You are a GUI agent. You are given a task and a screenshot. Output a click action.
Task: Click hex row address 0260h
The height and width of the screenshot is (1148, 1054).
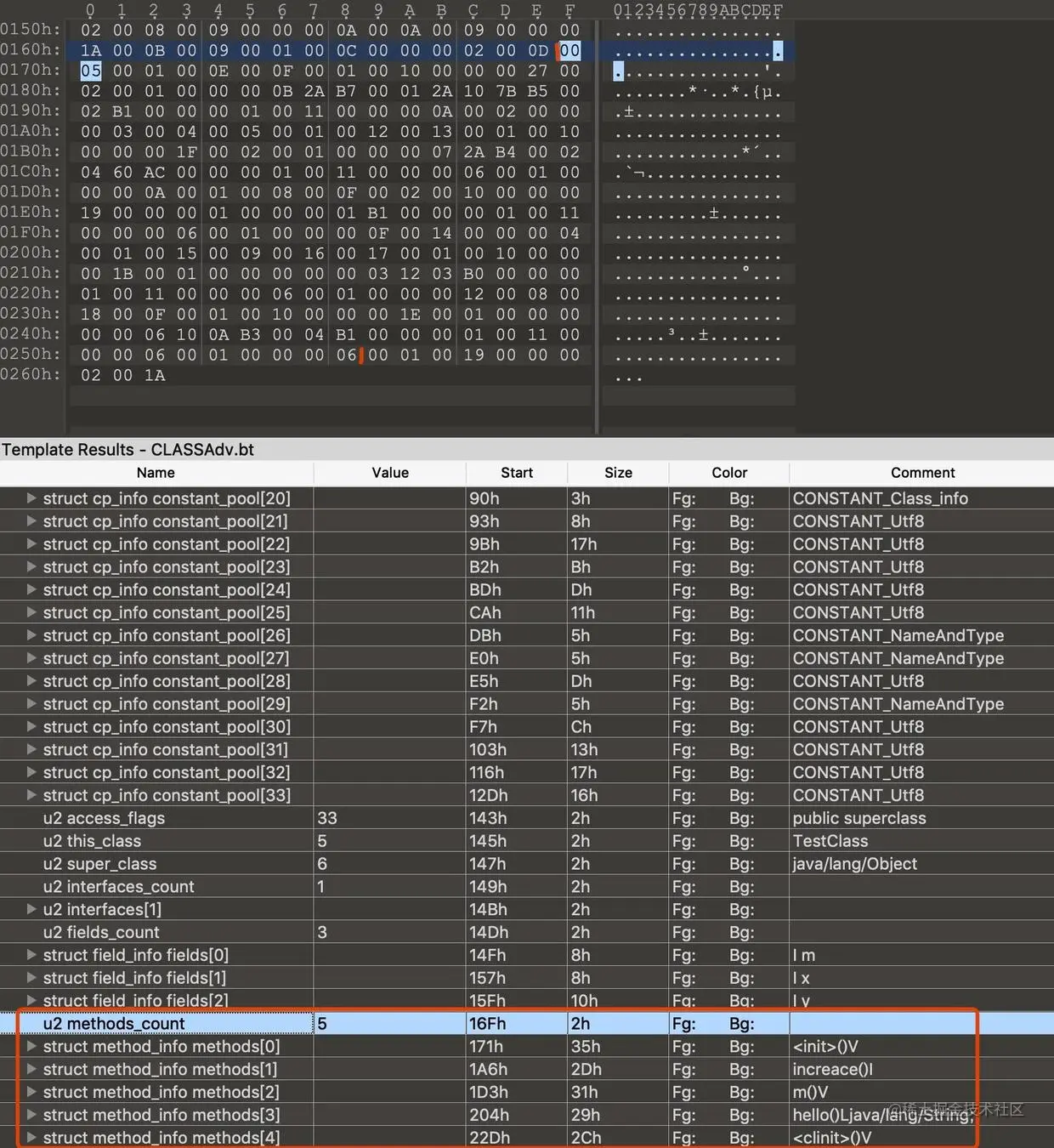click(31, 374)
